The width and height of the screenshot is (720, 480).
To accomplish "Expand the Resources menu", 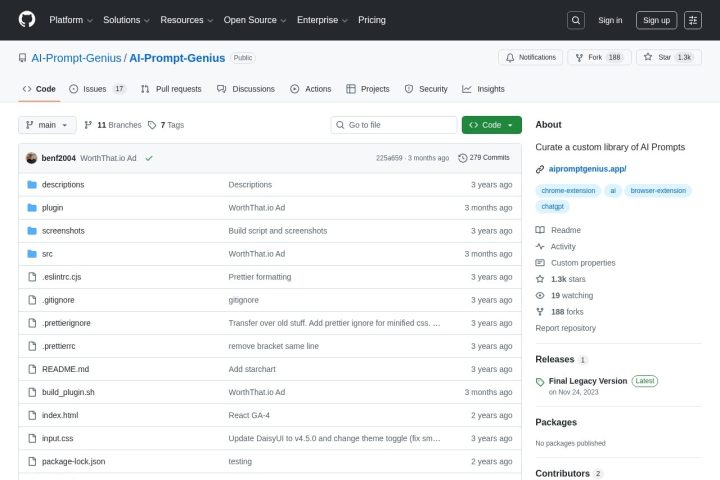I will click(186, 20).
